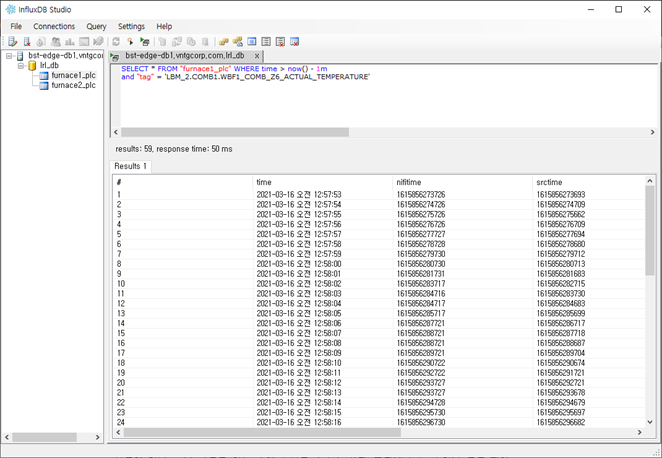Screen dimensions: 662x458
Task: Click the blue window toolbar icon
Action: [x=252, y=41]
